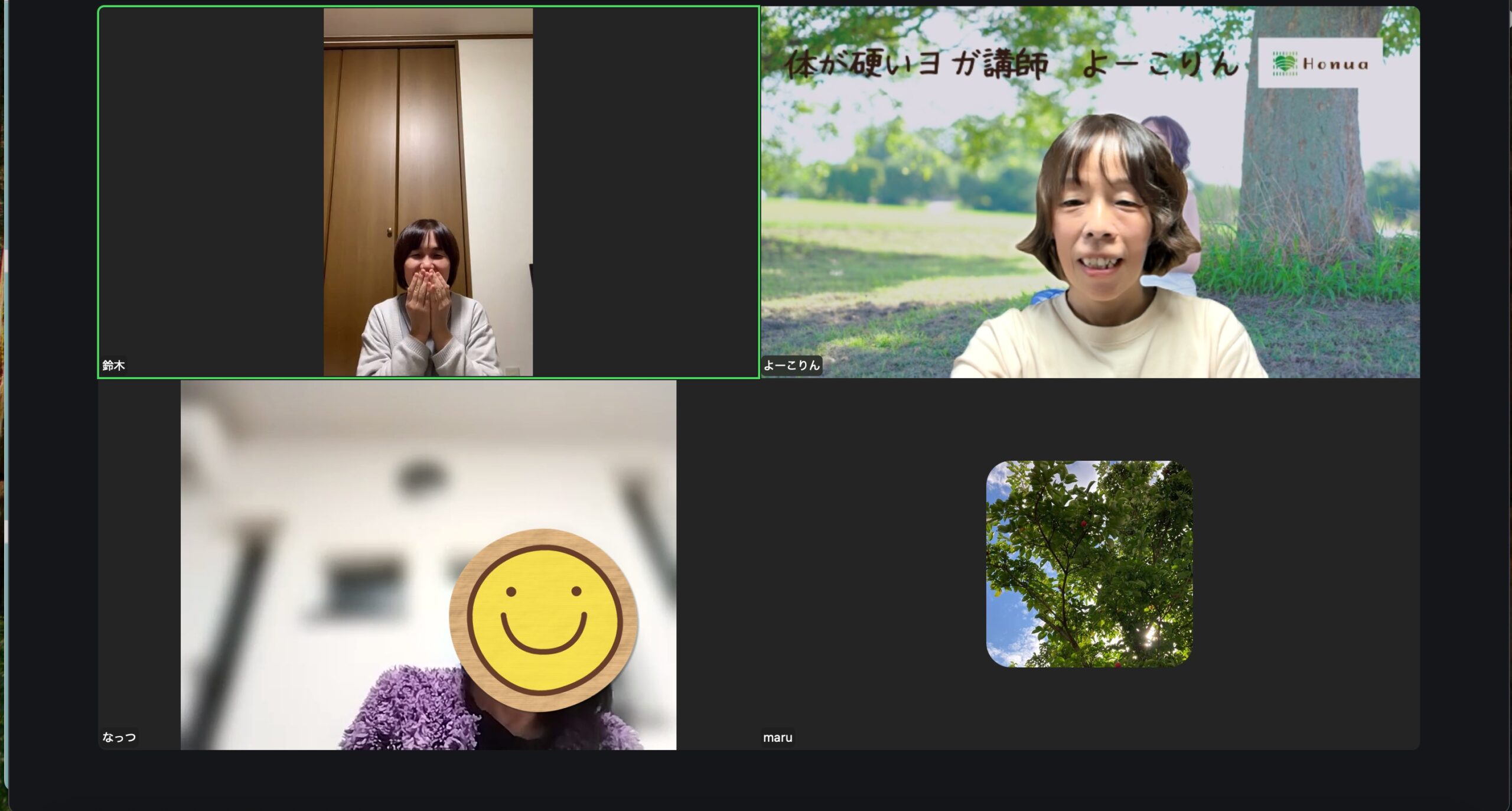Click maru's tree profile picture
Screen dimensions: 1512x811
coord(1089,564)
